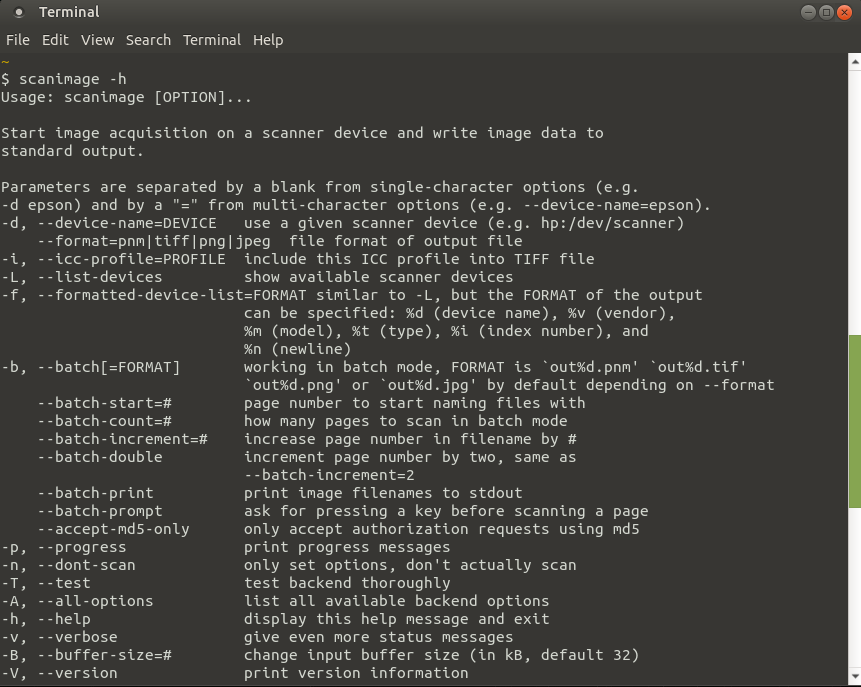Image resolution: width=861 pixels, height=687 pixels.
Task: Open the View menu
Action: point(97,40)
